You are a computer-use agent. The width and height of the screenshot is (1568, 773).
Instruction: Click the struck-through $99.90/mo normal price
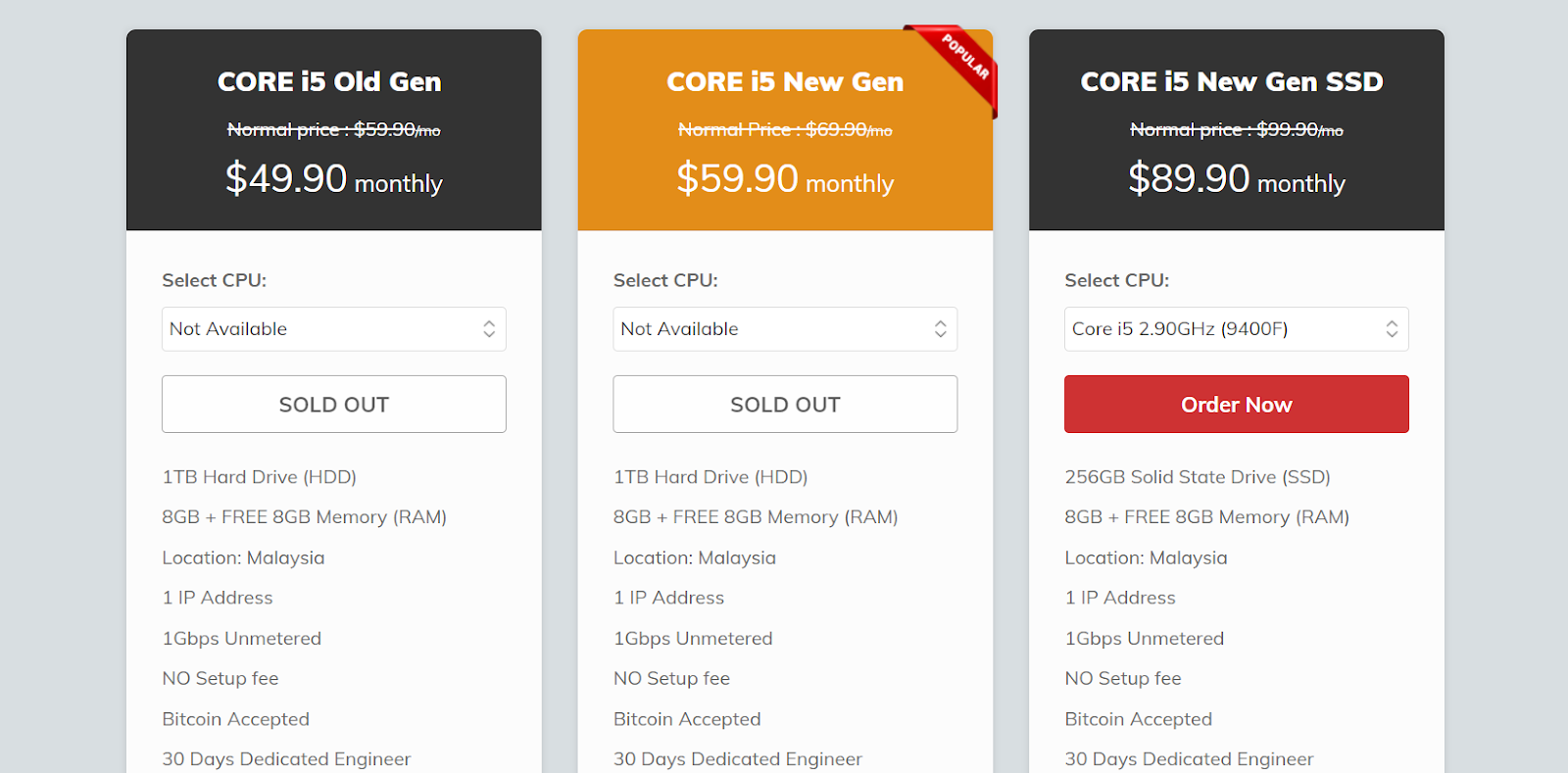[x=1236, y=129]
